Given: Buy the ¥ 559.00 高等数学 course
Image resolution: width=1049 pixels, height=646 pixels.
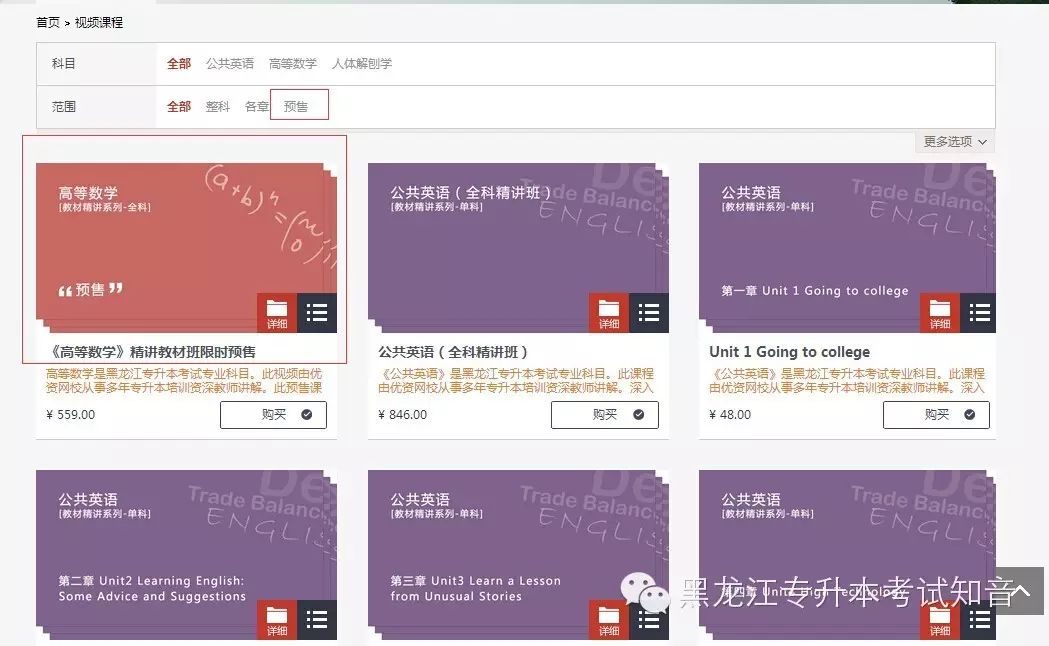Looking at the screenshot, I should coord(273,415).
